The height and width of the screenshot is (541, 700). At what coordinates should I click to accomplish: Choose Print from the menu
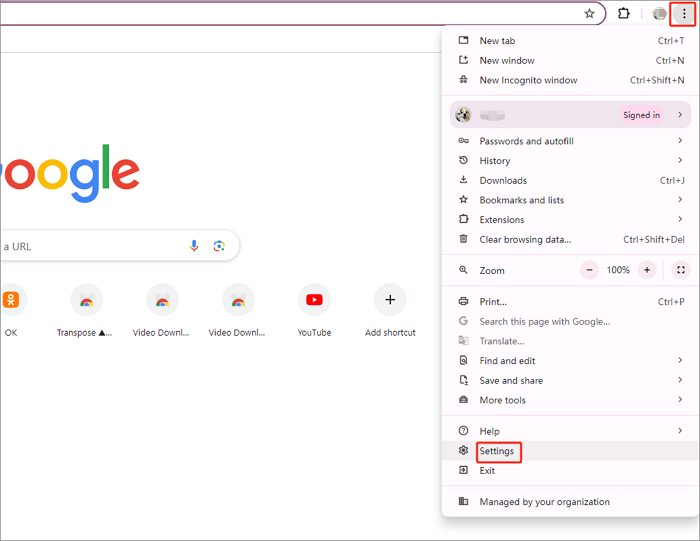[571, 302]
